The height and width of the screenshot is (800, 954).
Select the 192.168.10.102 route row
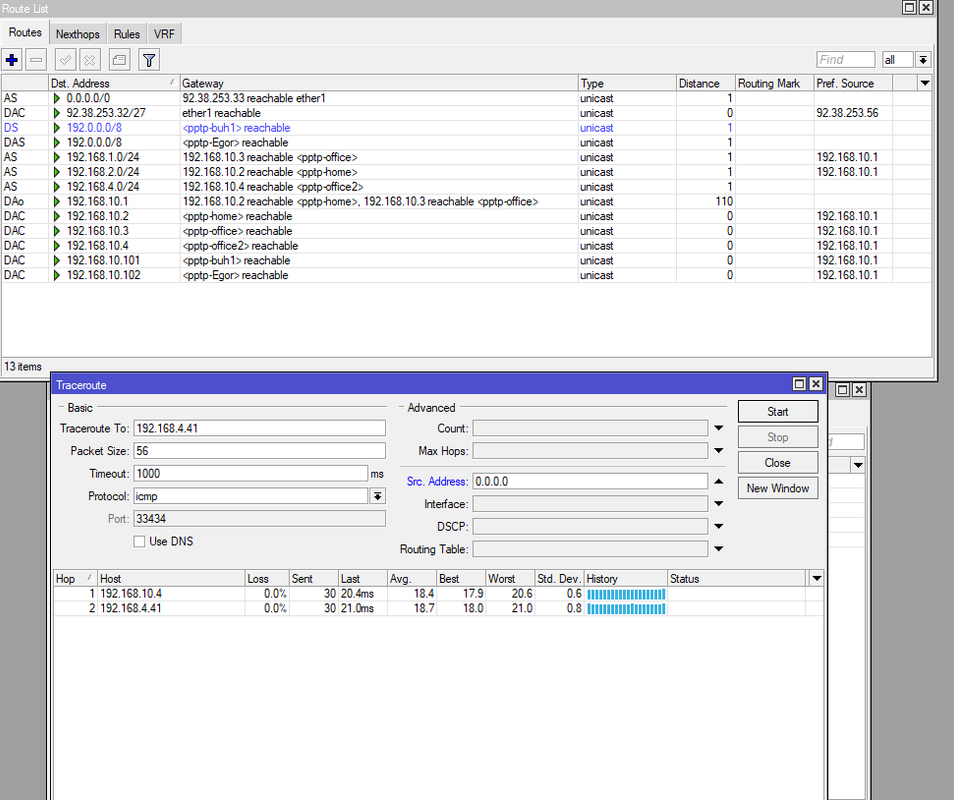coord(466,275)
